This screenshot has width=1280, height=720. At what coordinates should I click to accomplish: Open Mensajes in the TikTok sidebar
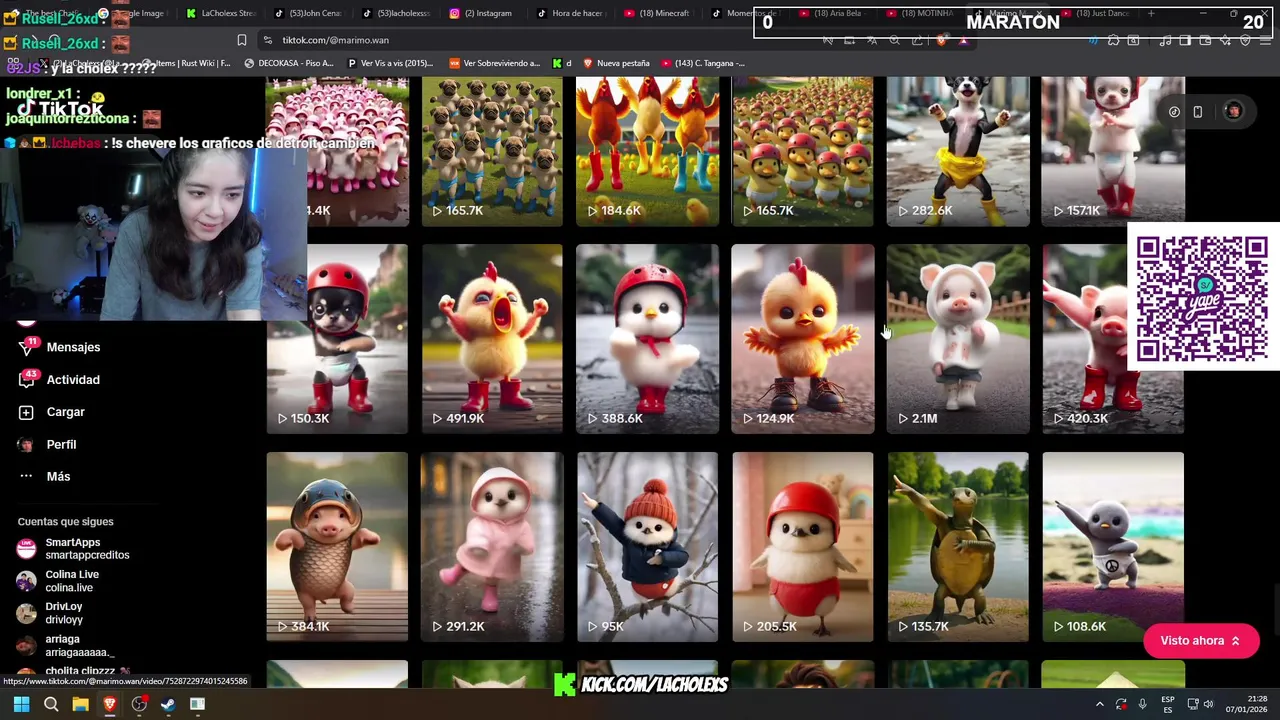click(x=60, y=347)
